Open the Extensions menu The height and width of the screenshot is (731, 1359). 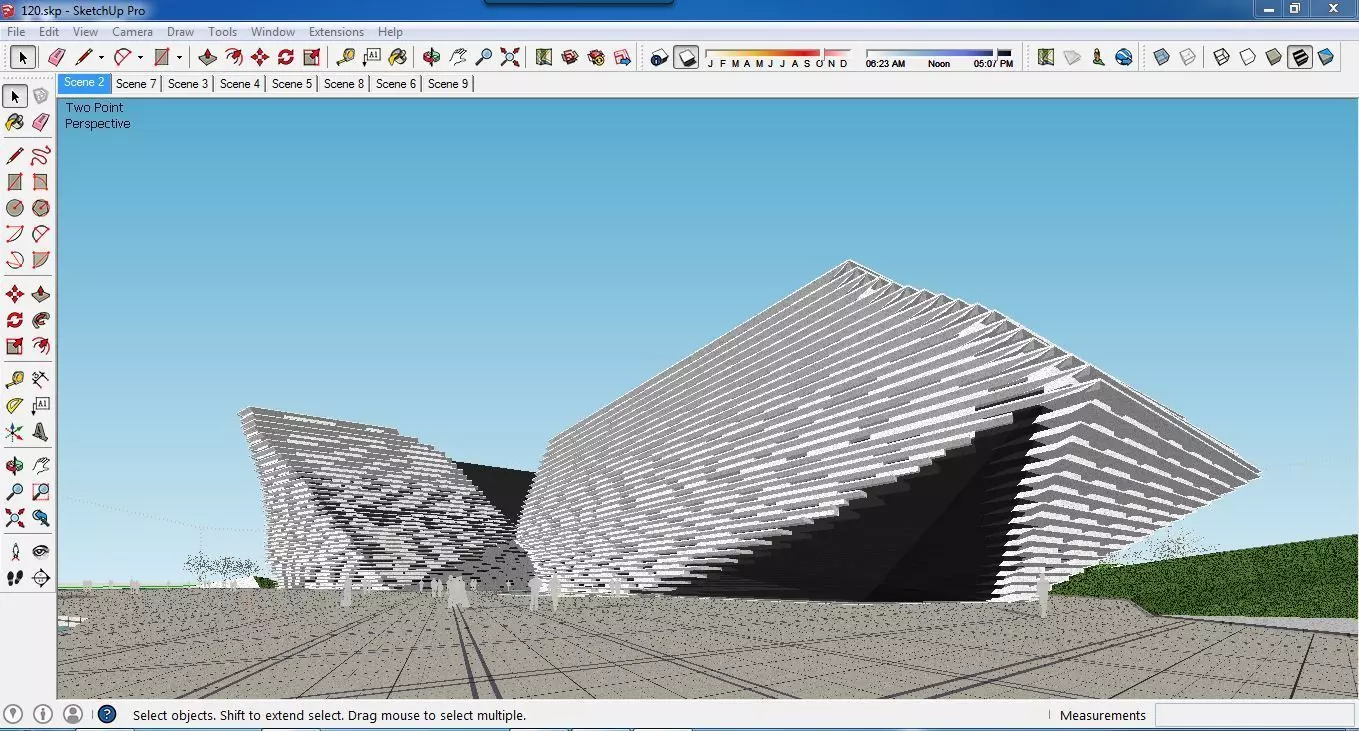[x=336, y=32]
